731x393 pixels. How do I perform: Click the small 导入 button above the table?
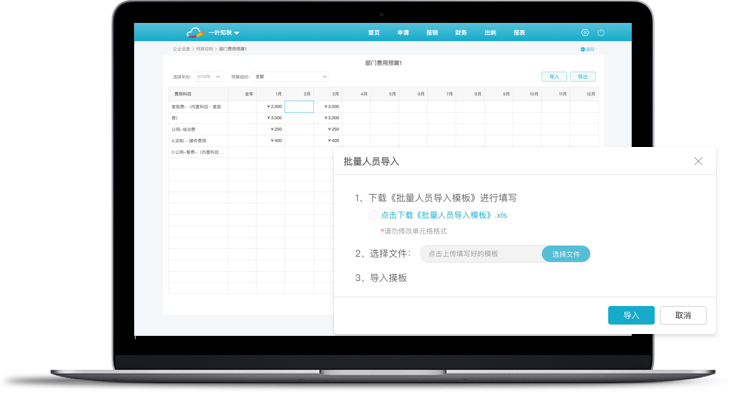[x=554, y=76]
